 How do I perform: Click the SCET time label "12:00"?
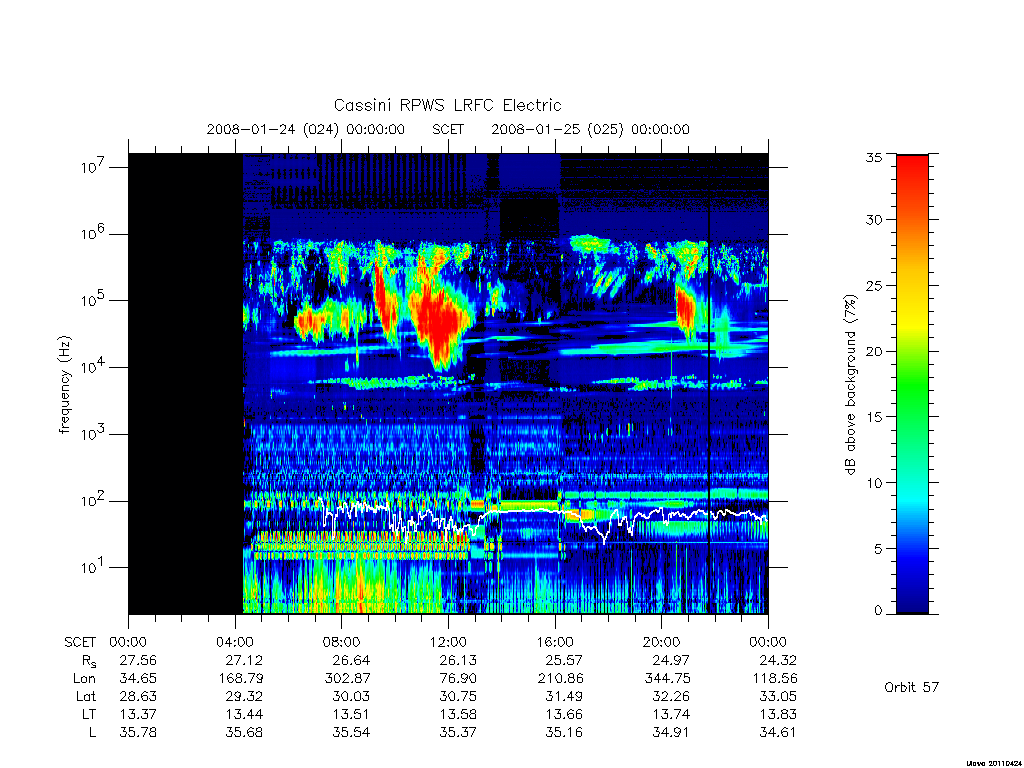click(448, 642)
